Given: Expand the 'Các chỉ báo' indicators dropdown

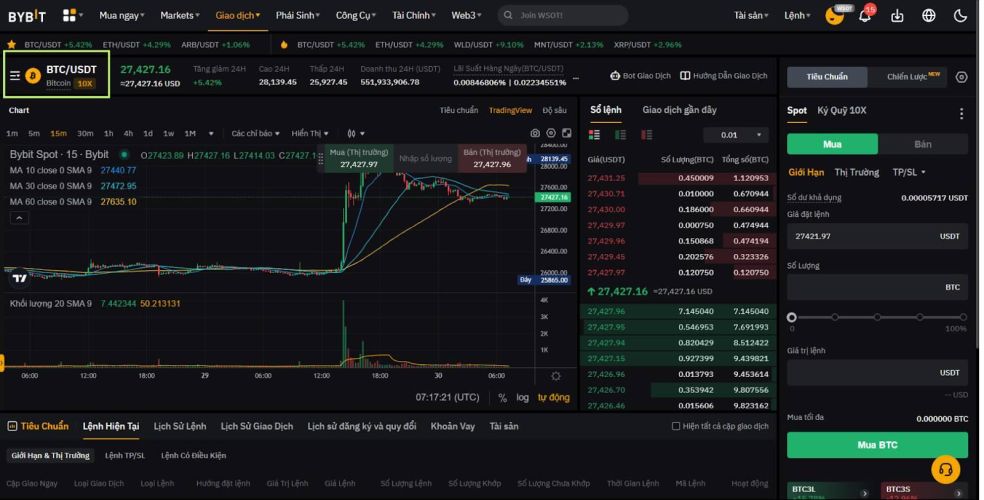Looking at the screenshot, I should click(256, 133).
